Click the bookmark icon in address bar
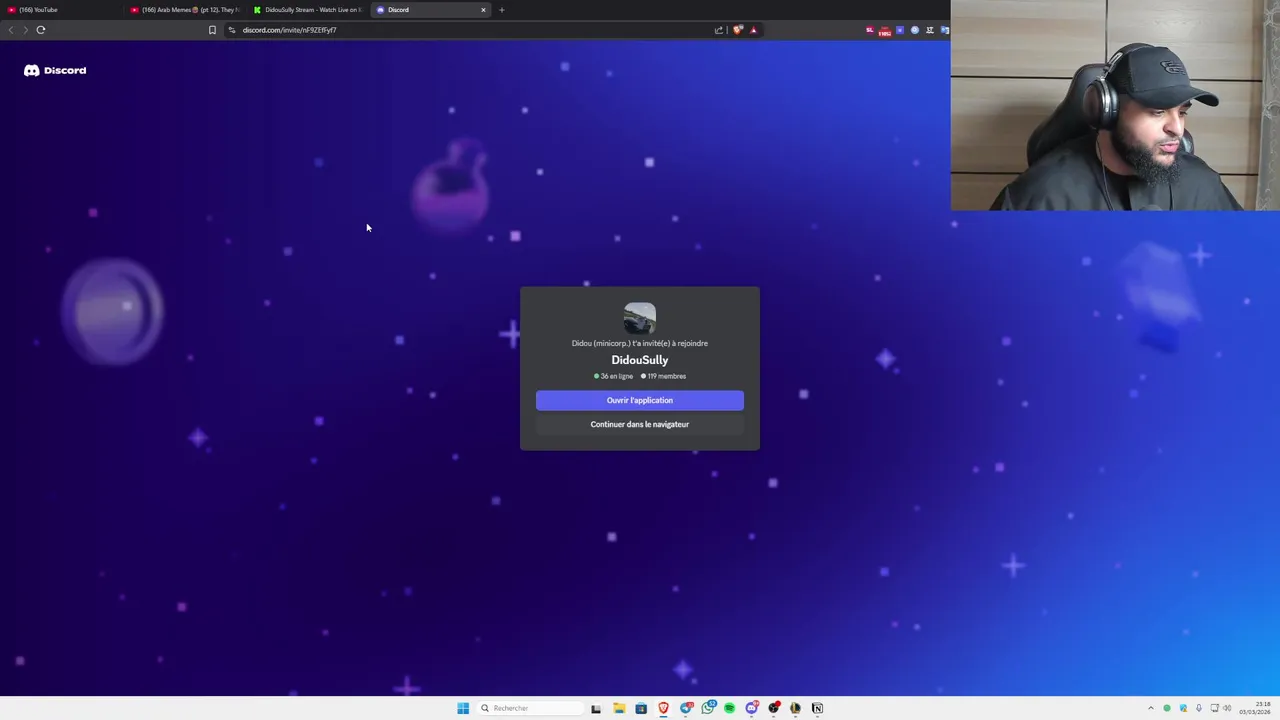 tap(212, 30)
